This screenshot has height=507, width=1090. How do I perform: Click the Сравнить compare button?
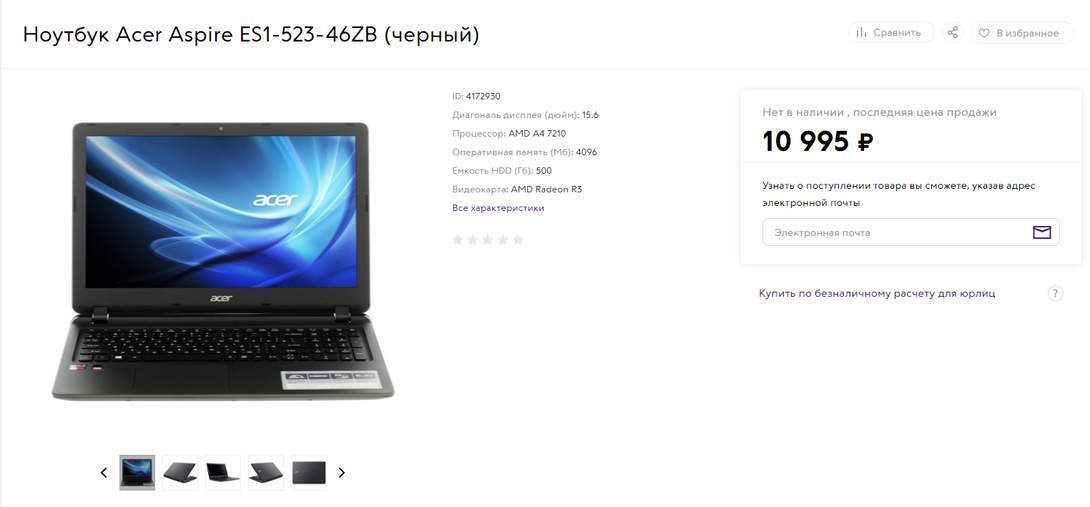tap(890, 33)
